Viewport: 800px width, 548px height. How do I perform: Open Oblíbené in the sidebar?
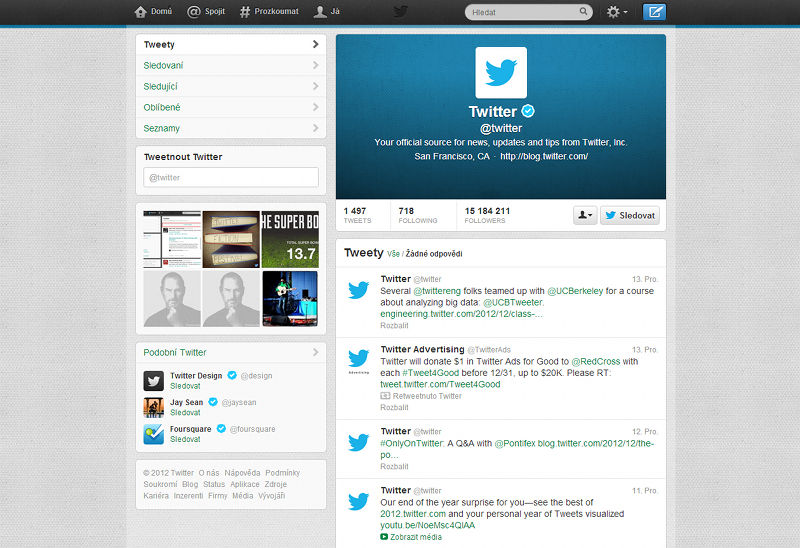pyautogui.click(x=231, y=107)
